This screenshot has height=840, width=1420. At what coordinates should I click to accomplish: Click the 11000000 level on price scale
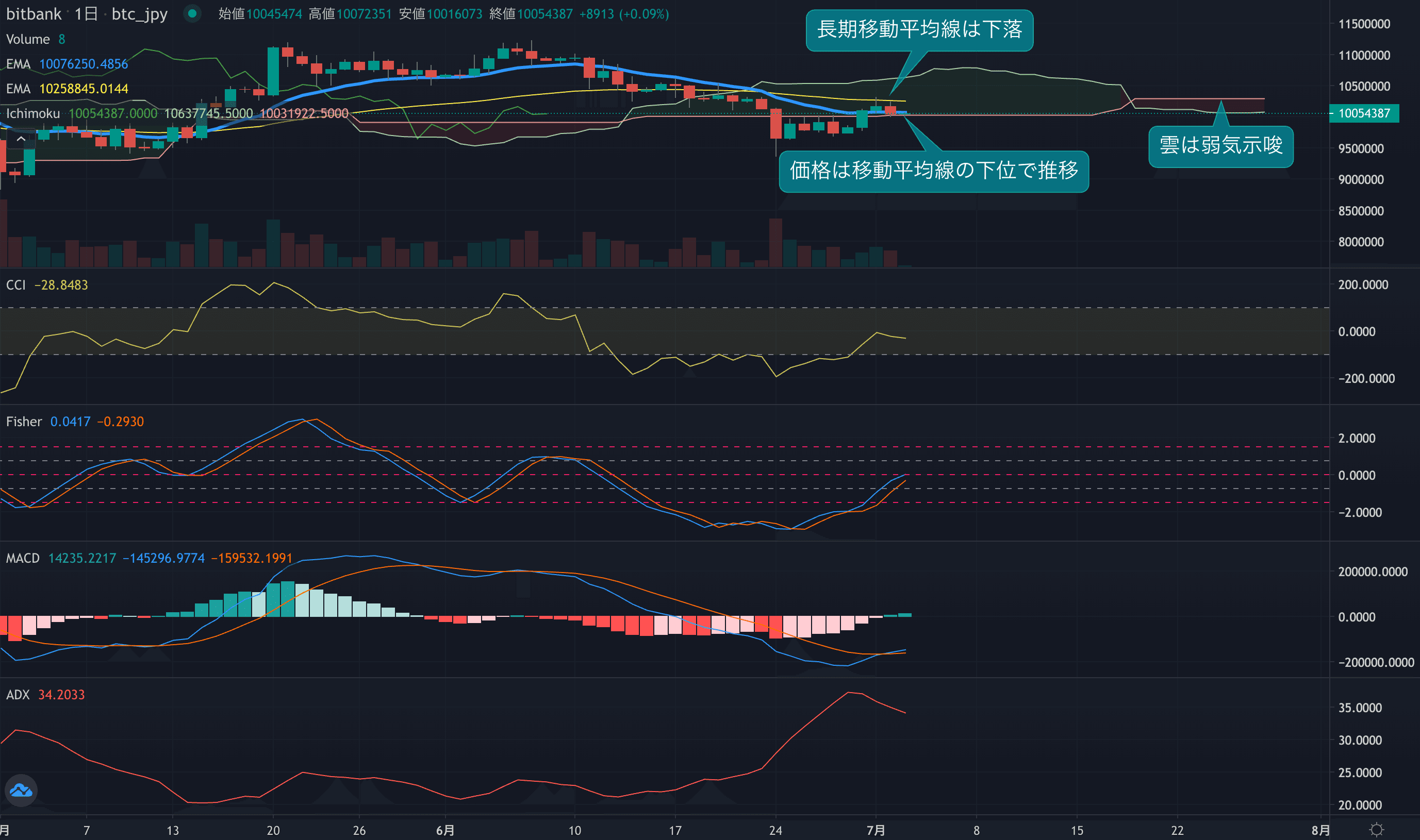(x=1363, y=56)
